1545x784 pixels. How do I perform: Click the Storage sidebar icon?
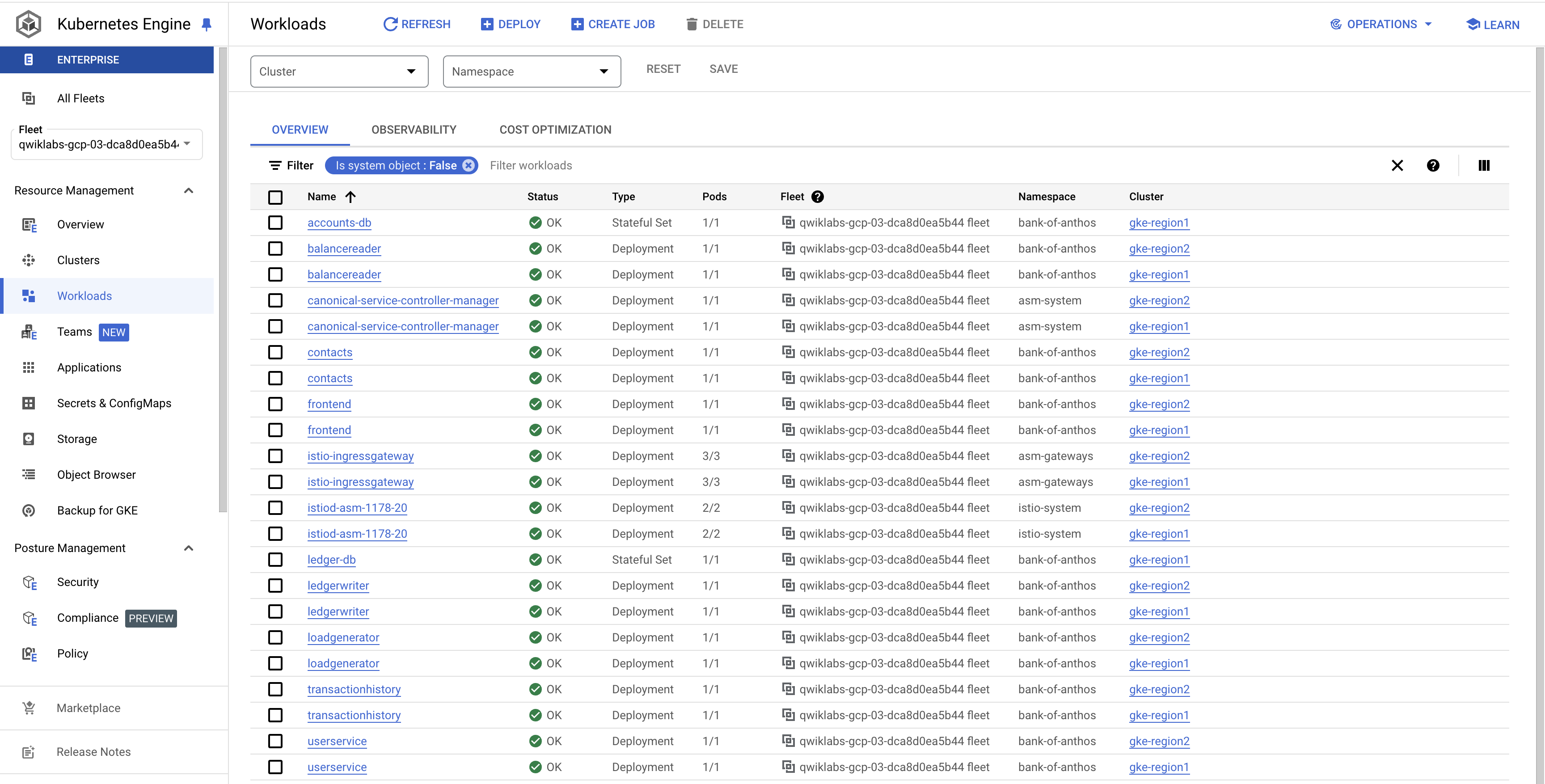(28, 439)
